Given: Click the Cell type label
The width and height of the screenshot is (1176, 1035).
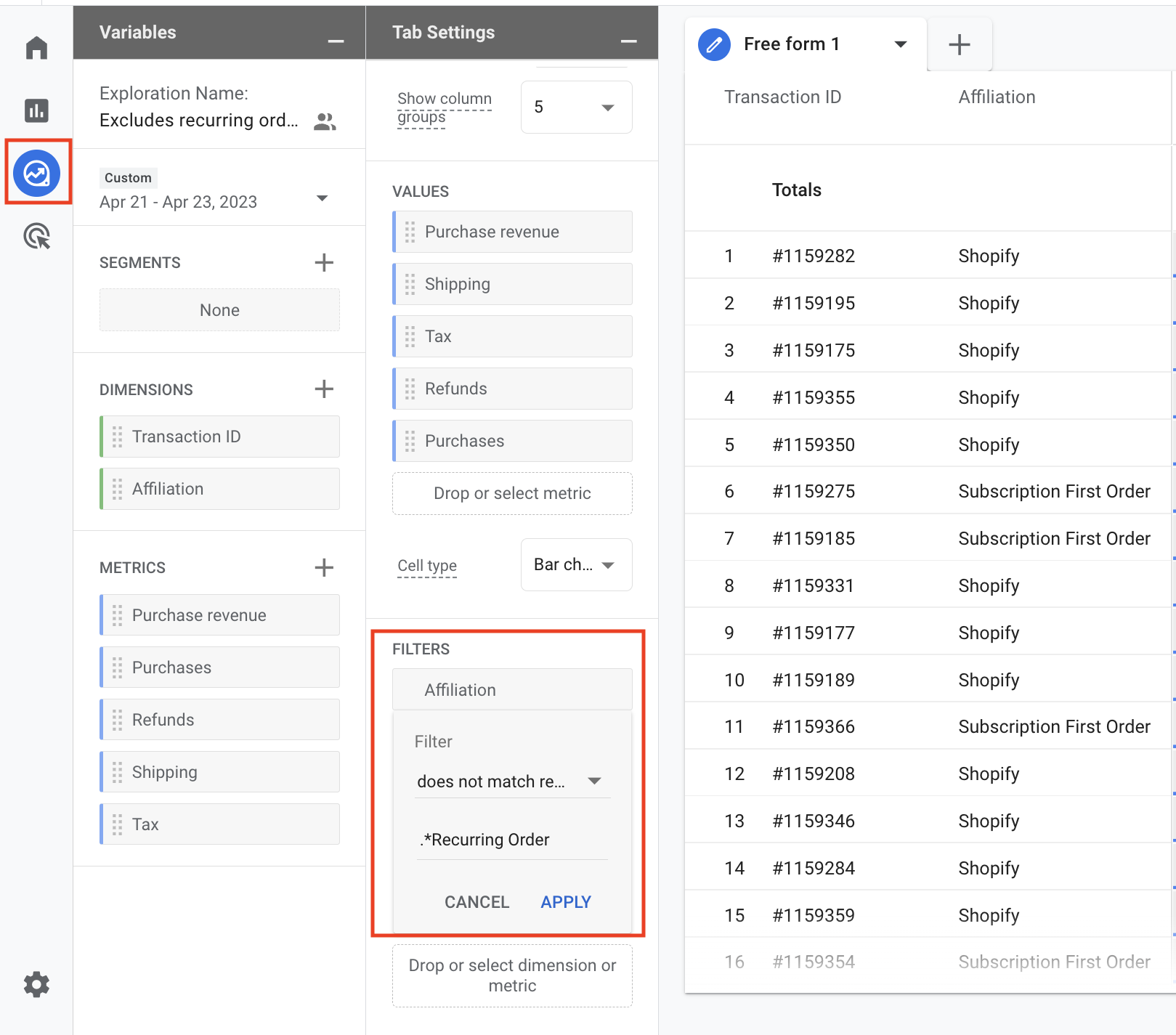Looking at the screenshot, I should [x=427, y=566].
